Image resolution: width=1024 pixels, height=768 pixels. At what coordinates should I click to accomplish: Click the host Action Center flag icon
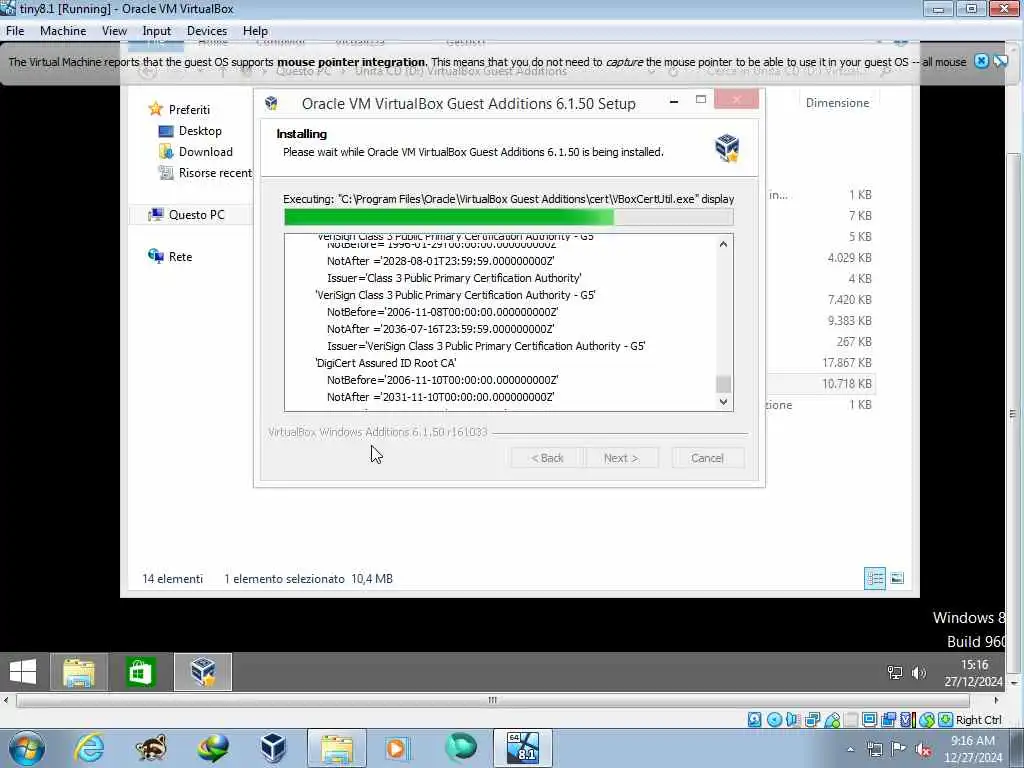click(x=899, y=749)
